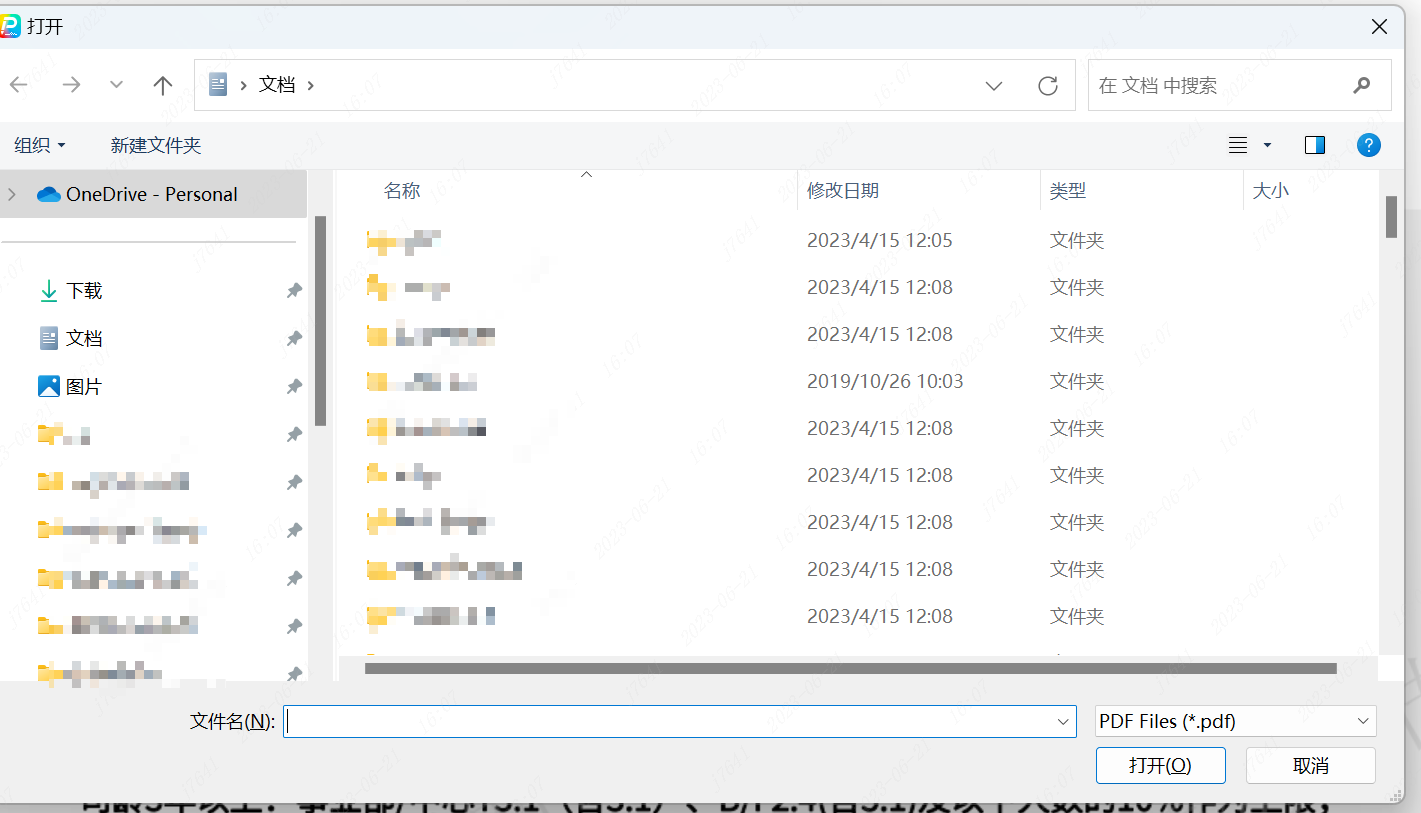Click the search magnifier icon
This screenshot has height=813, width=1421.
pyautogui.click(x=1362, y=85)
